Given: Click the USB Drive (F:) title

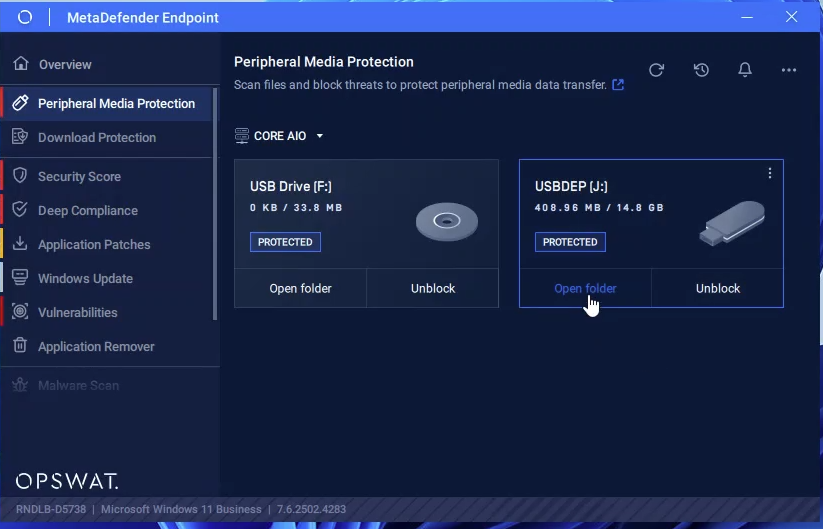Looking at the screenshot, I should 291,186.
